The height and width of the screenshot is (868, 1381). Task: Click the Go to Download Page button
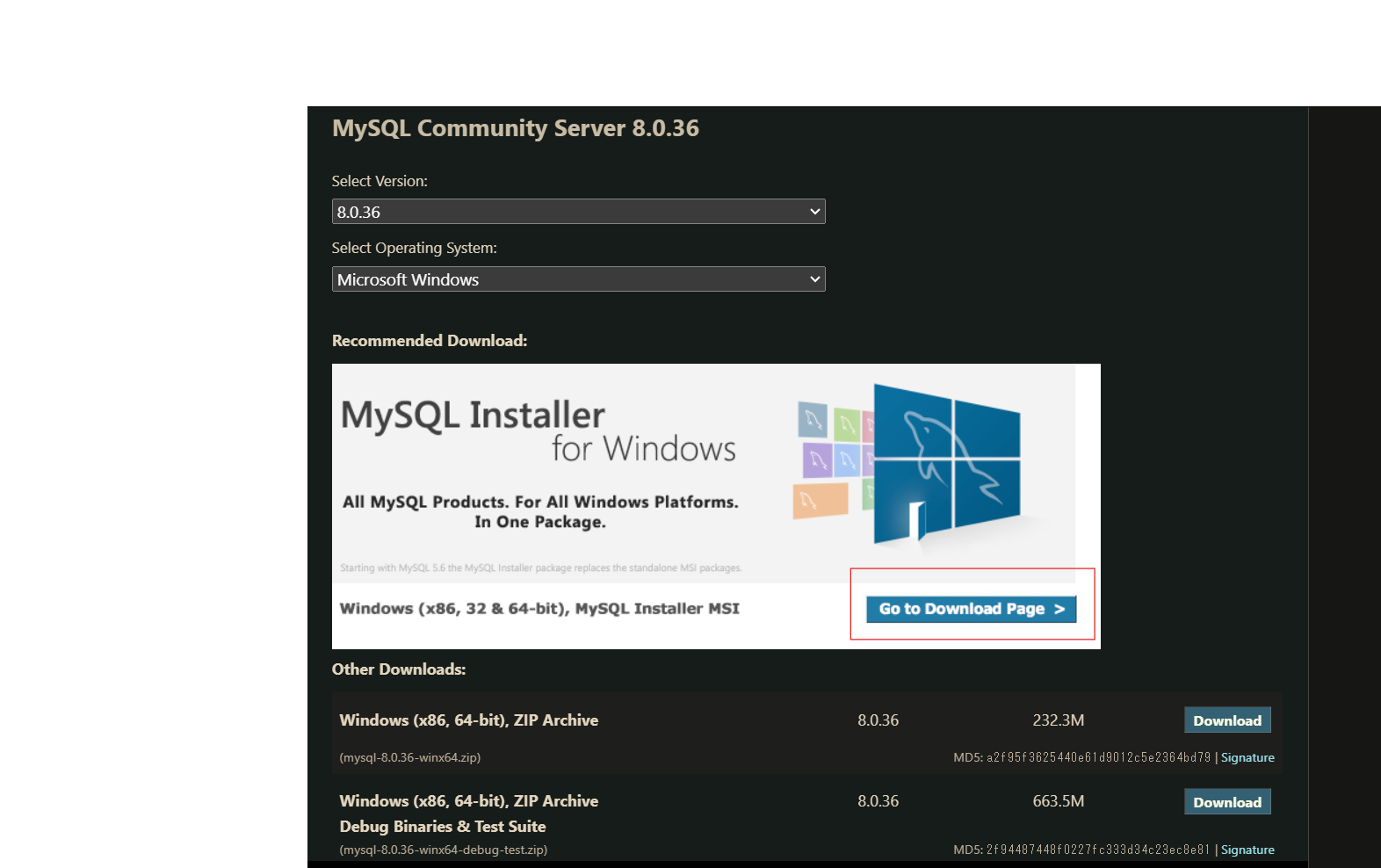click(971, 609)
